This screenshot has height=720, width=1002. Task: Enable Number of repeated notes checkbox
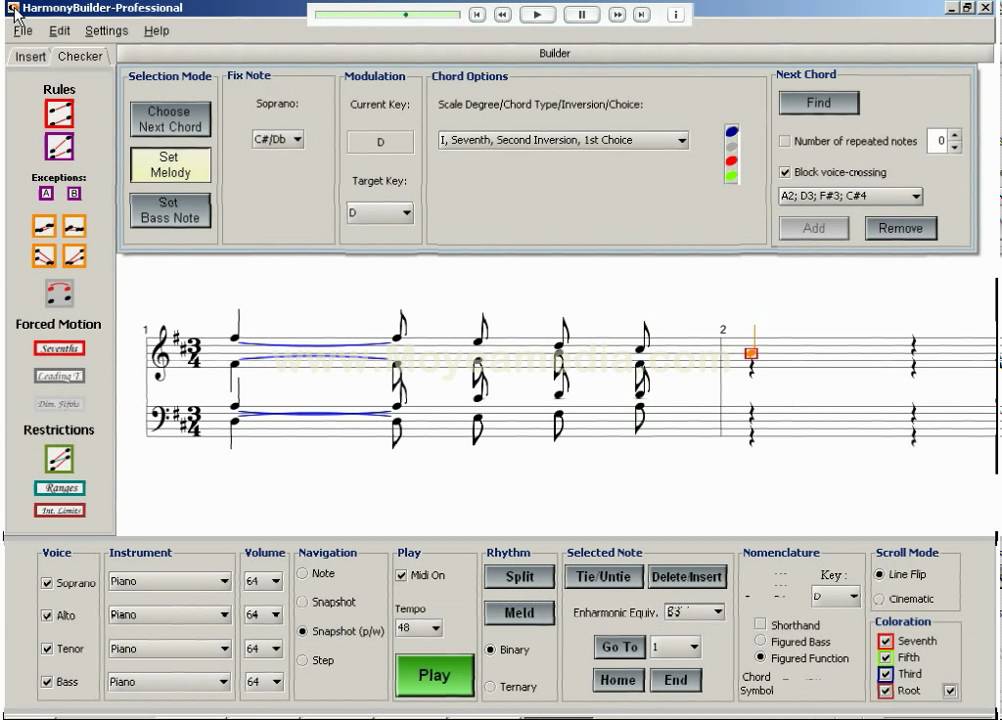pyautogui.click(x=785, y=141)
